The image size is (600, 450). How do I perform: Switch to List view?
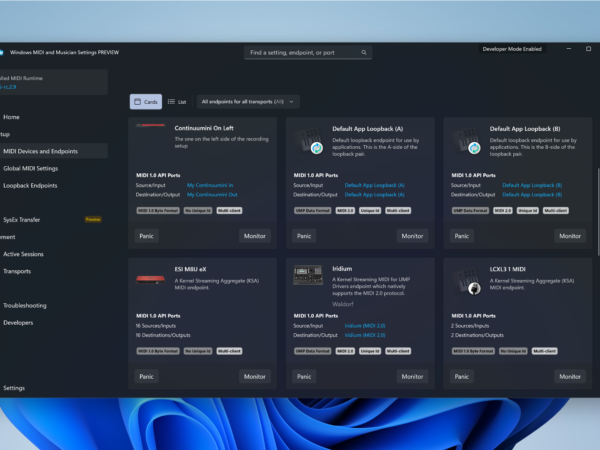point(177,102)
